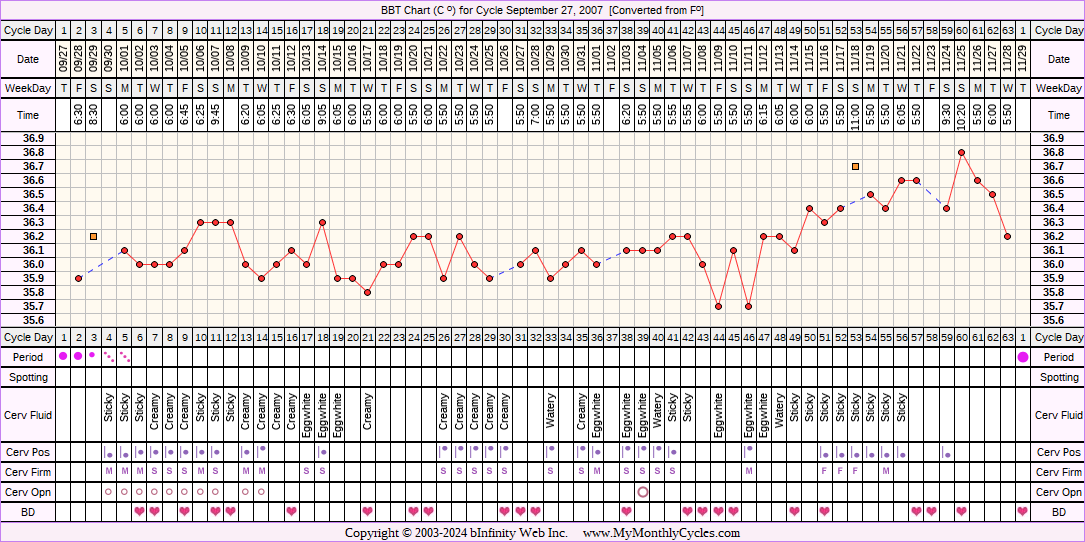Select the highest temperature point on day 60
Screen dimensions: 1085x542
coord(961,152)
